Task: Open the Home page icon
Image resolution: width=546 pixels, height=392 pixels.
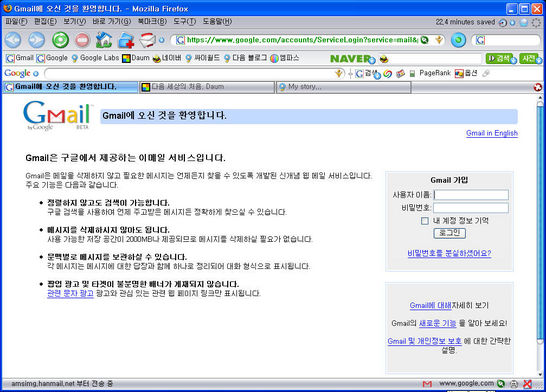Action: point(104,40)
